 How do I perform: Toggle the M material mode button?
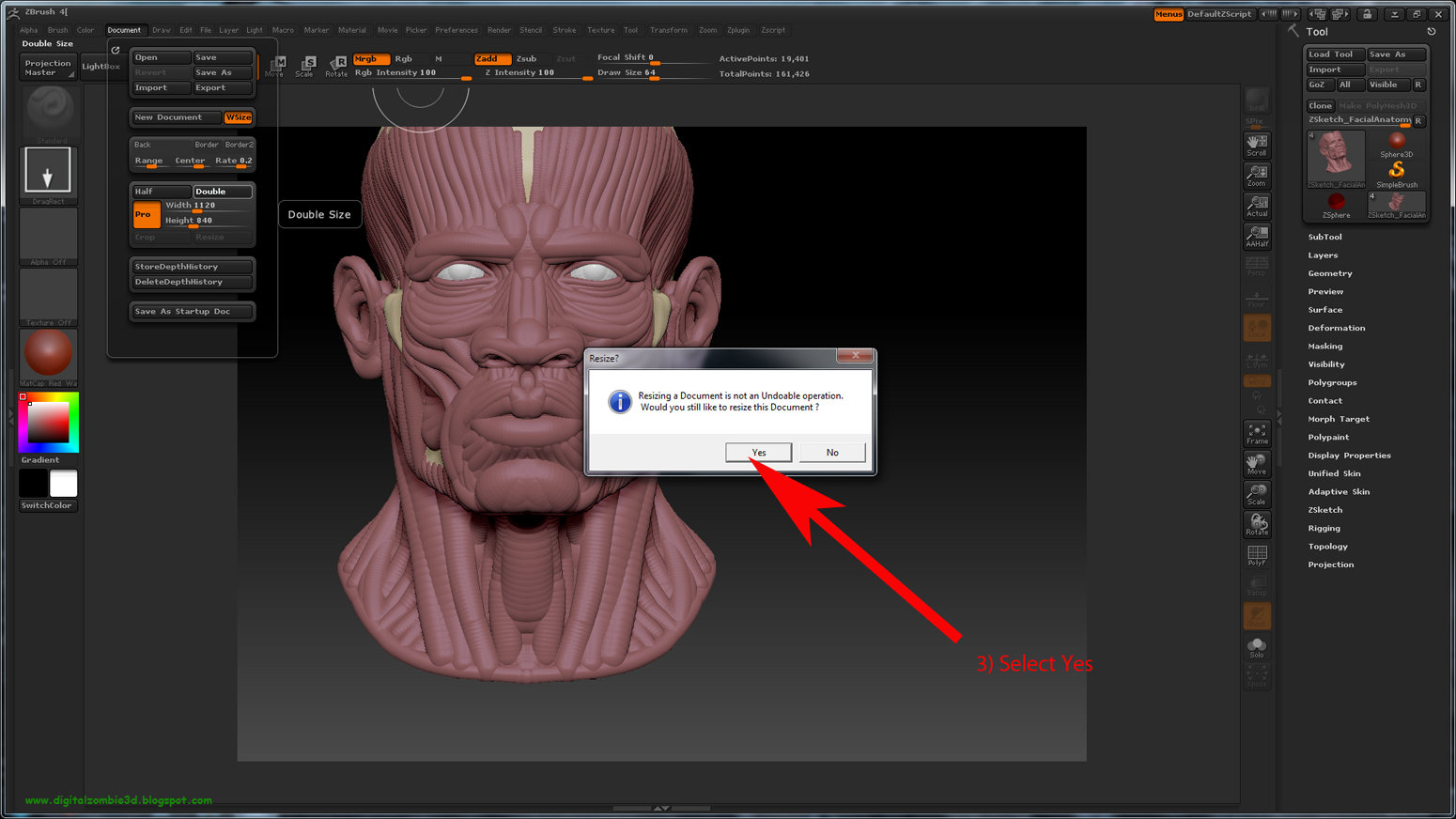(x=439, y=58)
